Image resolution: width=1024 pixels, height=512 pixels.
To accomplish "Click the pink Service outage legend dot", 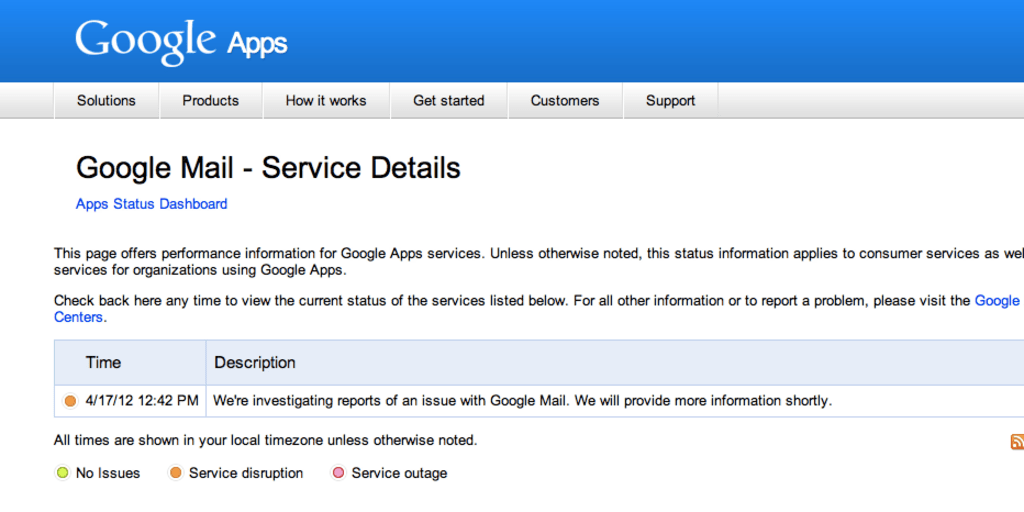I will (x=338, y=473).
